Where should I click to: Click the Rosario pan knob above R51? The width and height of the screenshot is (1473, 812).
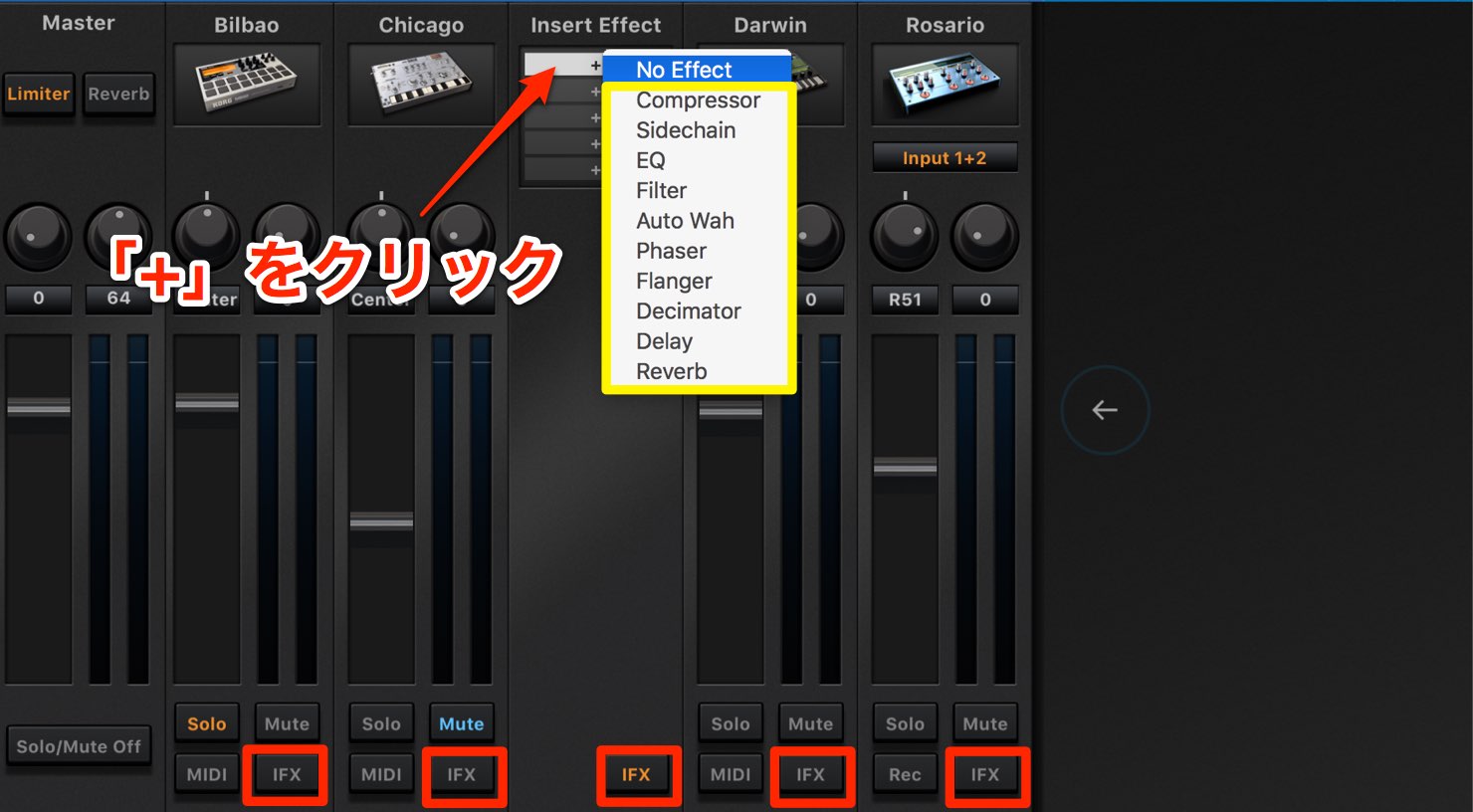(905, 237)
